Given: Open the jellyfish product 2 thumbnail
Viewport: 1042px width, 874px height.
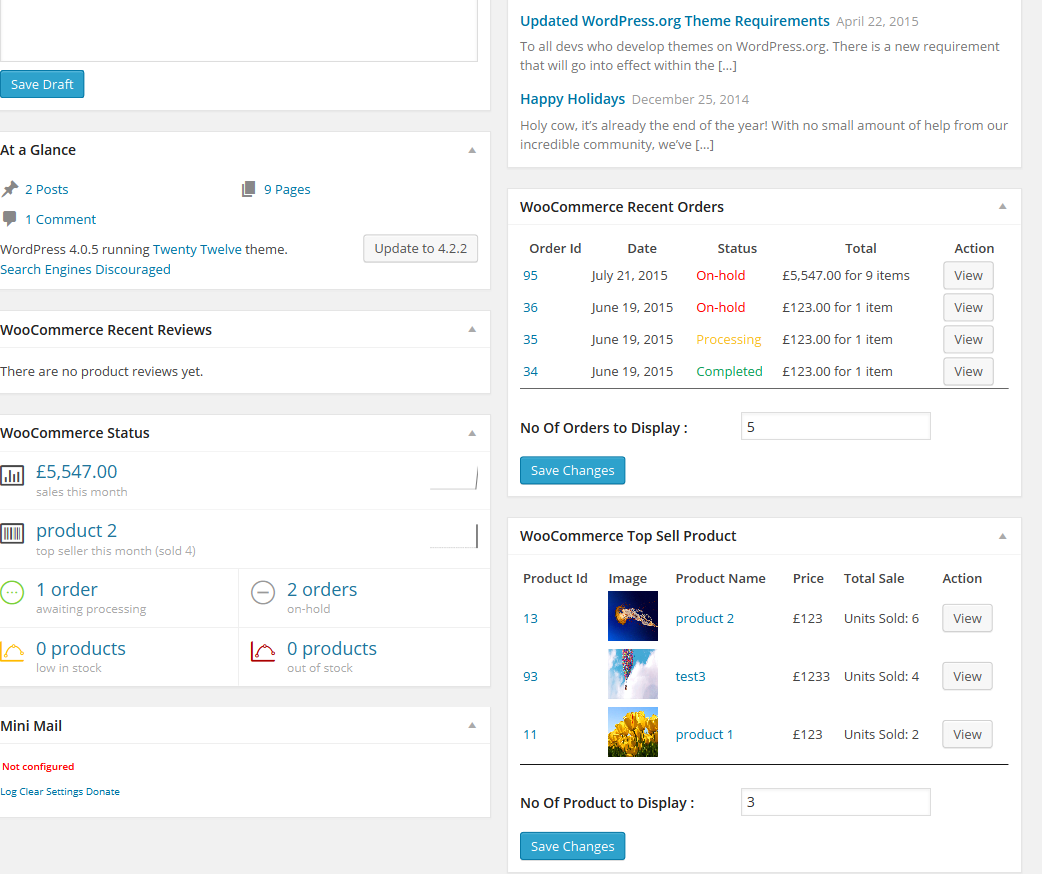Looking at the screenshot, I should pos(633,616).
